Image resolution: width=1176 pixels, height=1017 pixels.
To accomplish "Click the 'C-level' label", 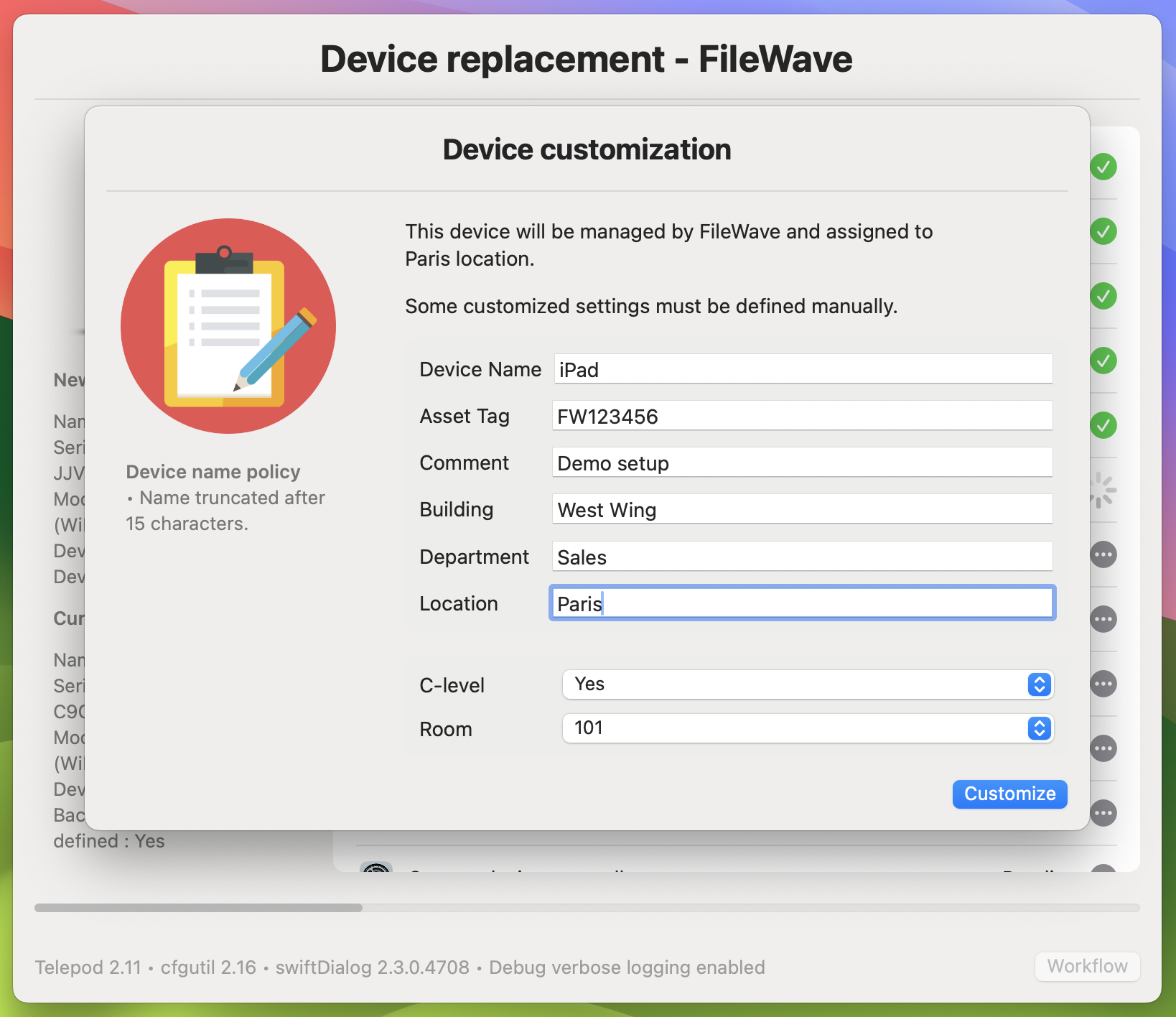I will click(452, 686).
